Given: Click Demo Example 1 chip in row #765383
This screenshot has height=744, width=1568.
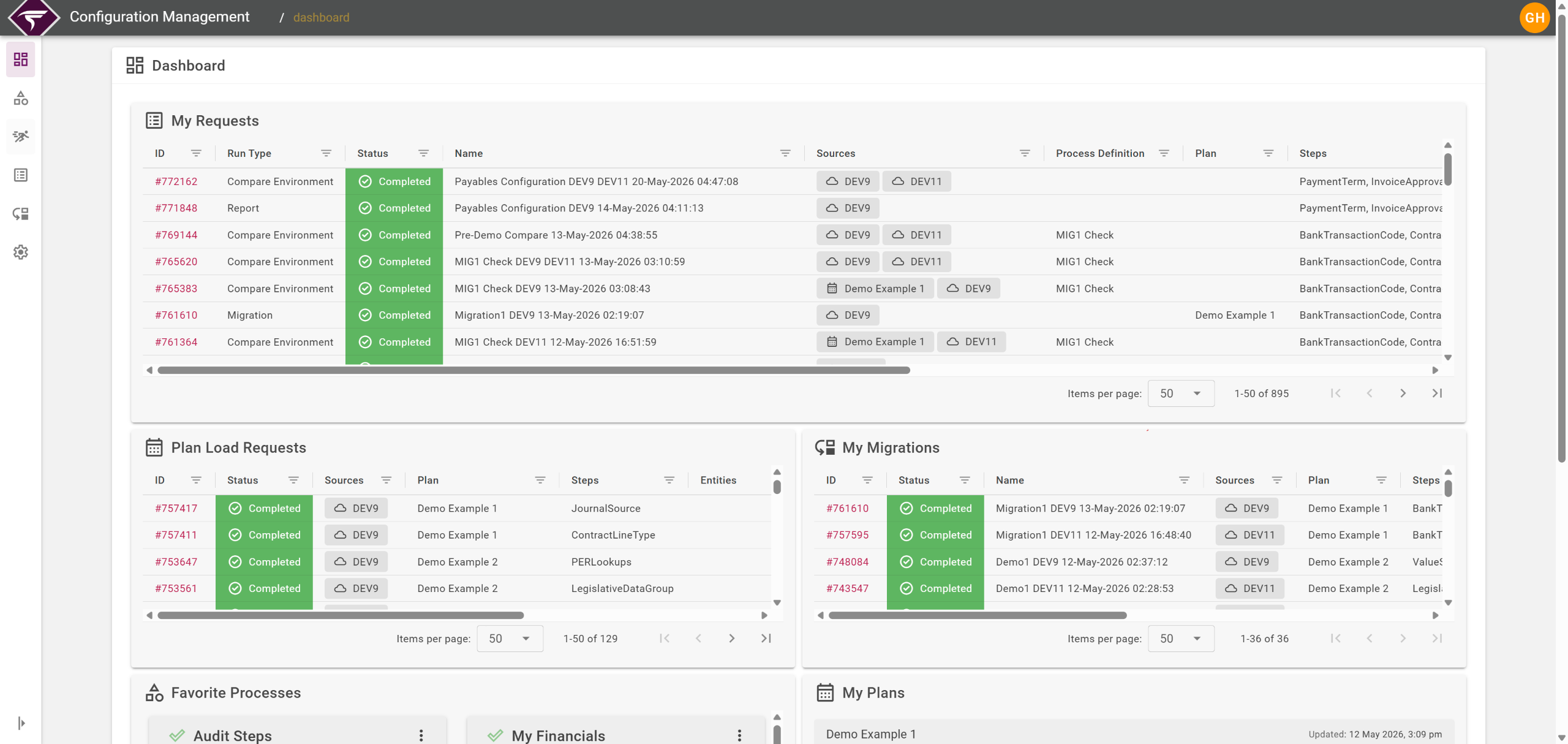Looking at the screenshot, I should click(x=875, y=289).
